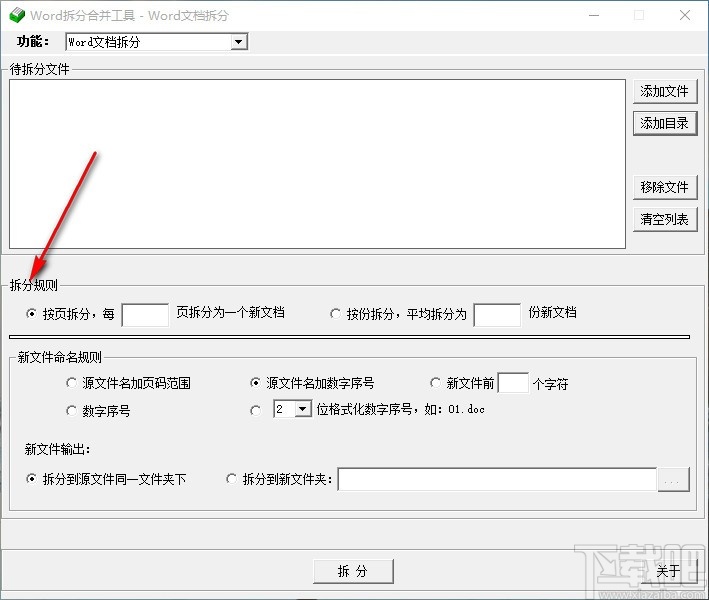
Task: Click inside the 待拆分文件 file list
Action: [317, 164]
